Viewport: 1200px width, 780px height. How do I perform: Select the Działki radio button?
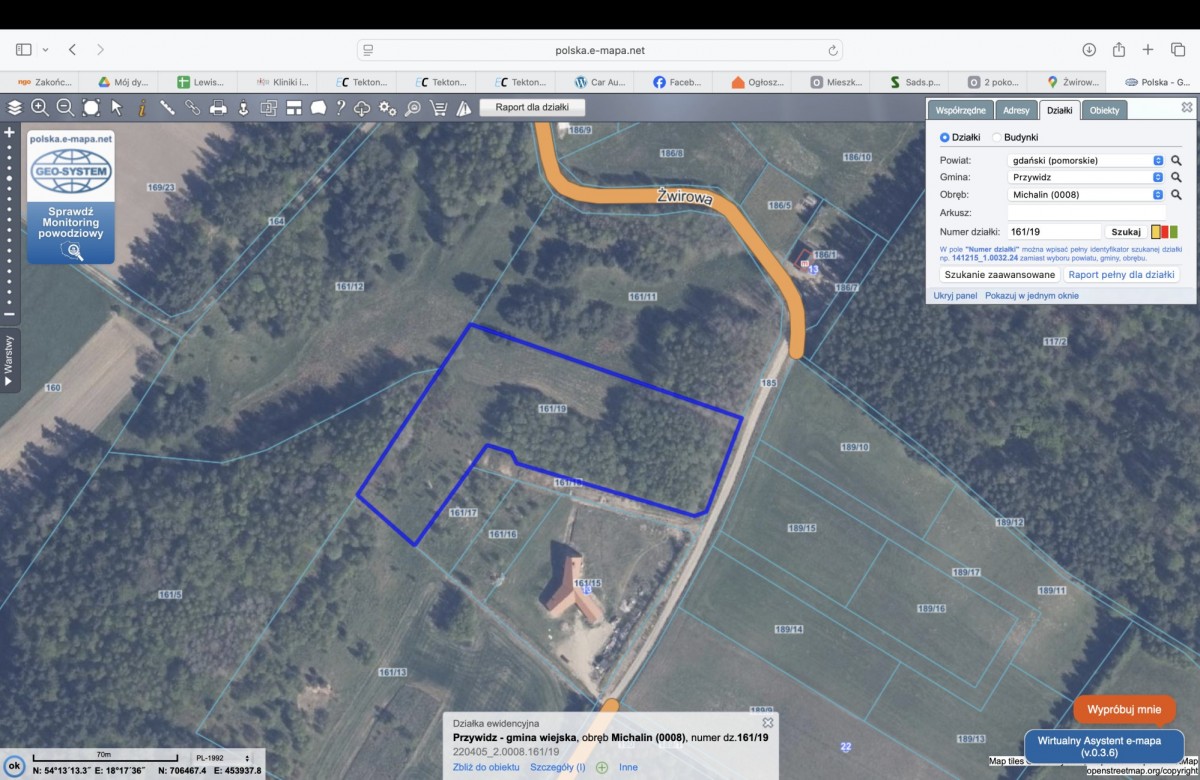click(x=945, y=137)
